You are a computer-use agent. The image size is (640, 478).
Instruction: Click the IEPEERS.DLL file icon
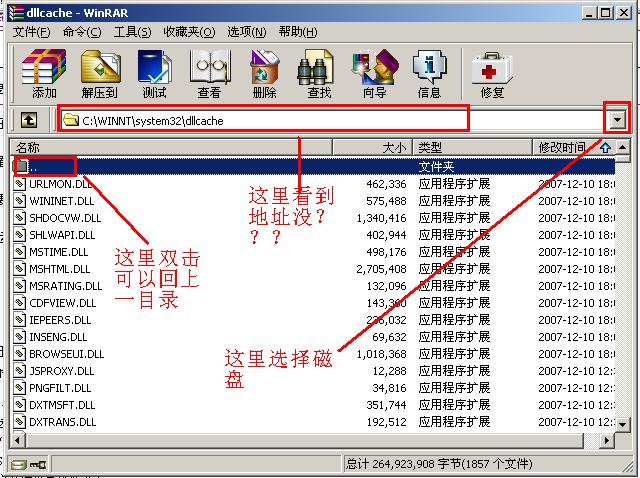(x=19, y=320)
